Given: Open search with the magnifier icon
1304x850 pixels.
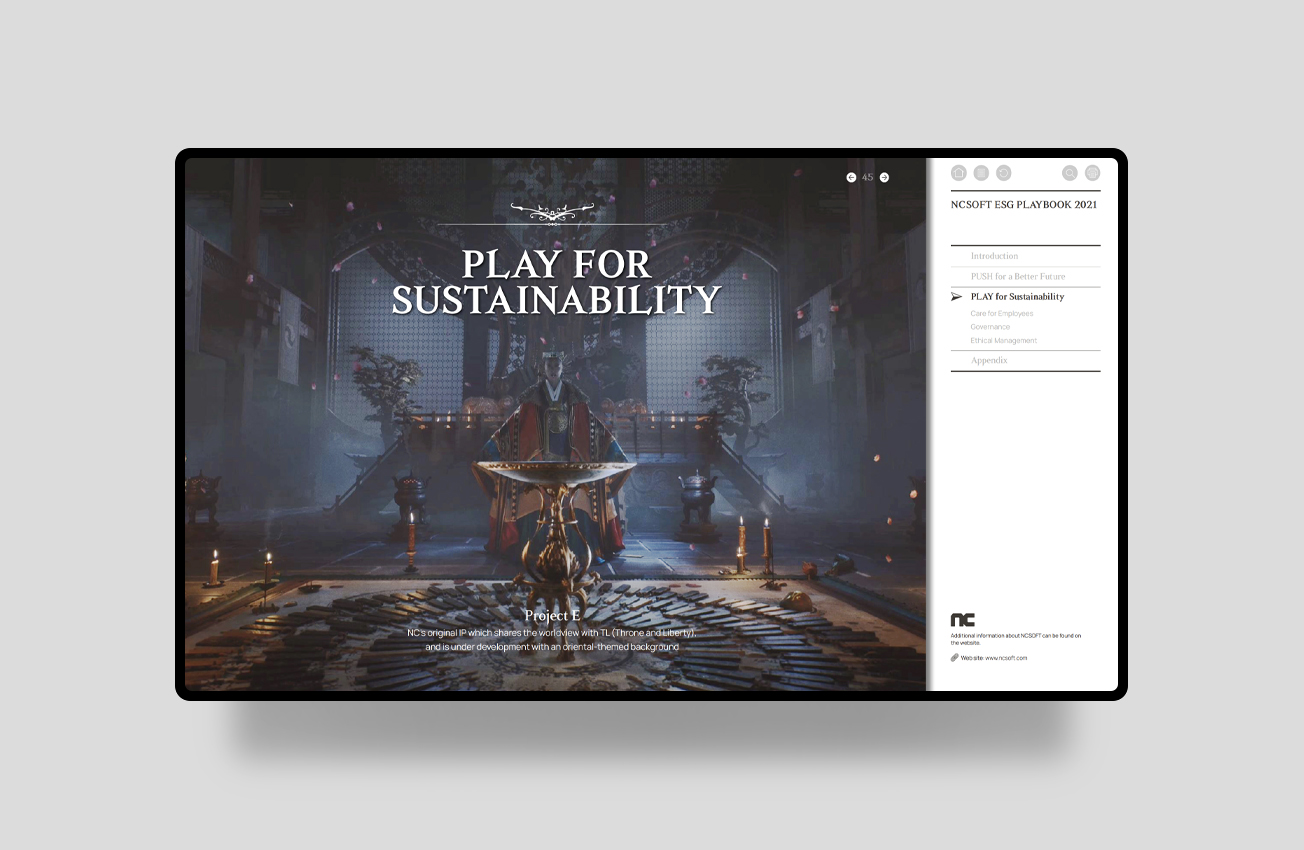Looking at the screenshot, I should click(1070, 173).
